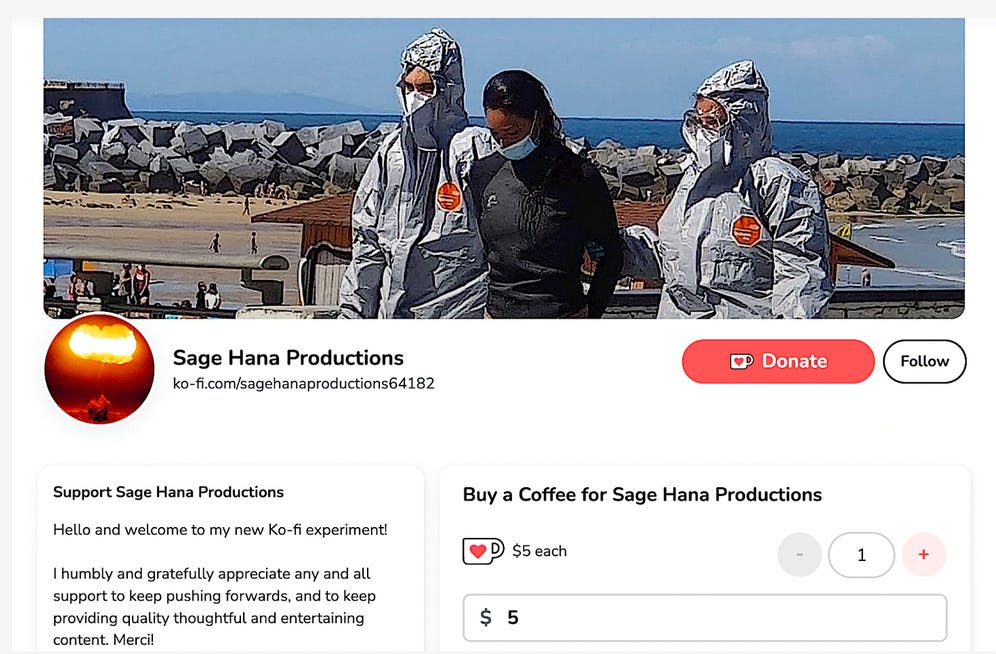This screenshot has width=996, height=654.
Task: Click the coffee quantity field showing 1
Action: 861,555
